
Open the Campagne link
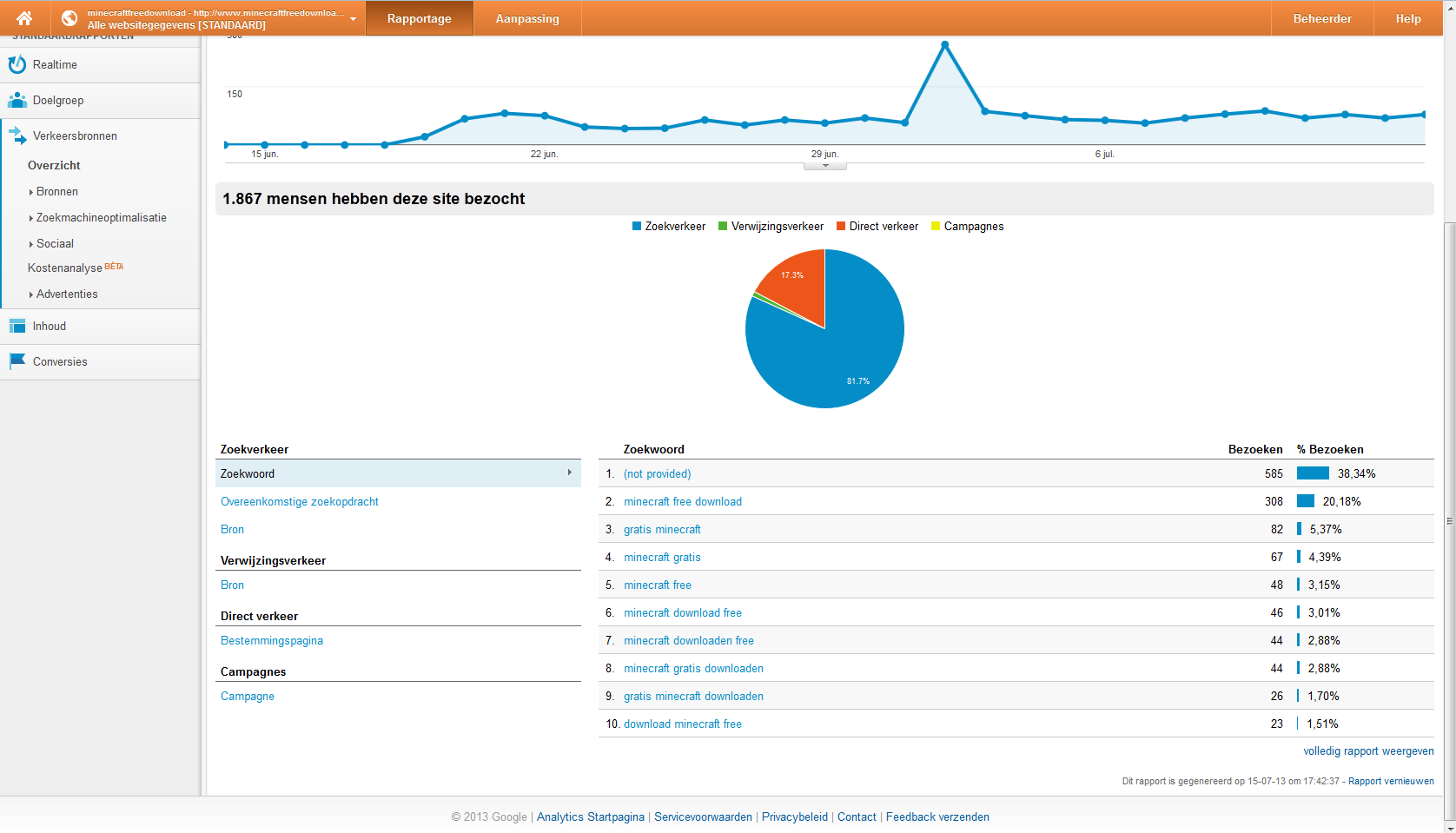click(248, 696)
